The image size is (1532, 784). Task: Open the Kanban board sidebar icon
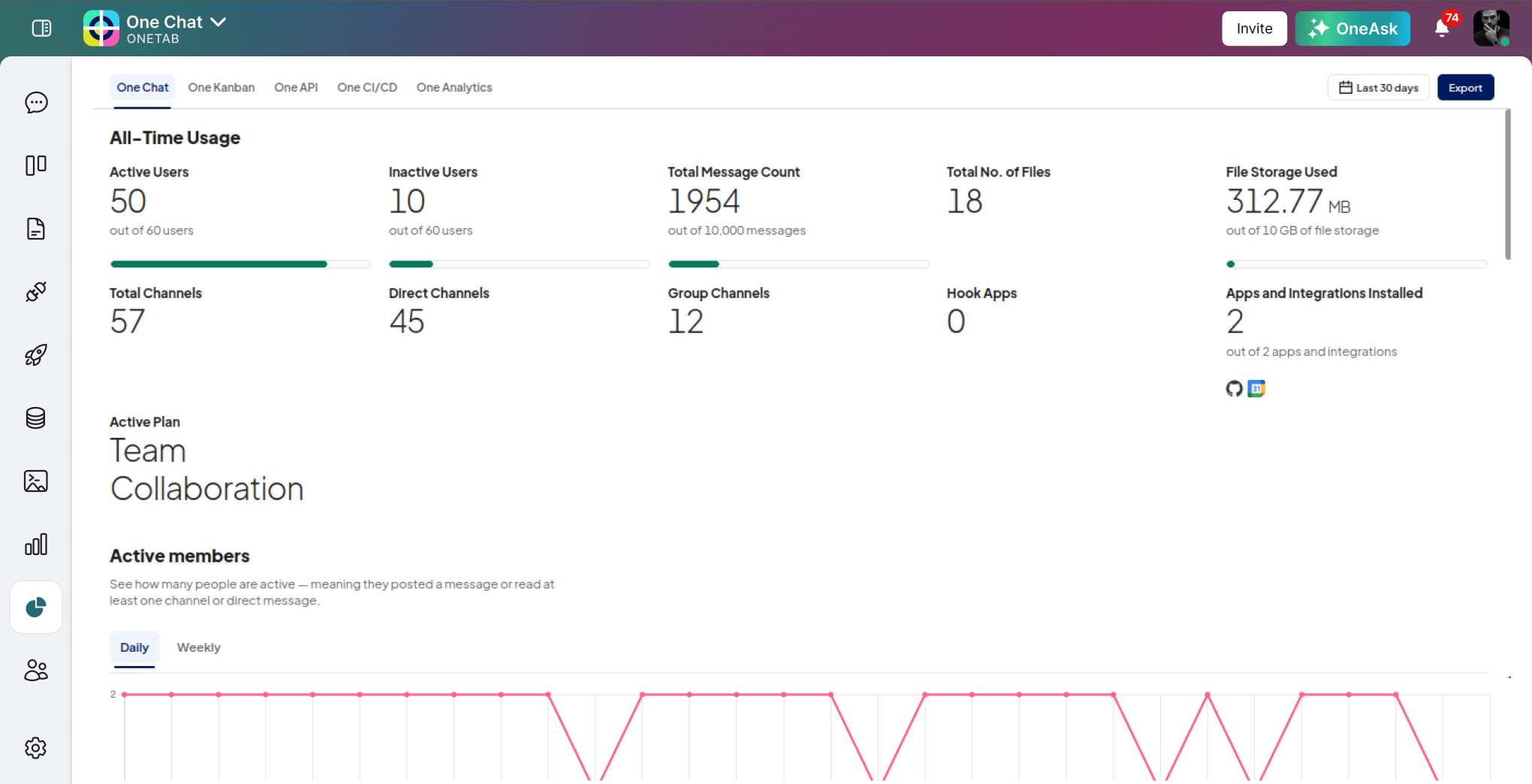tap(36, 165)
